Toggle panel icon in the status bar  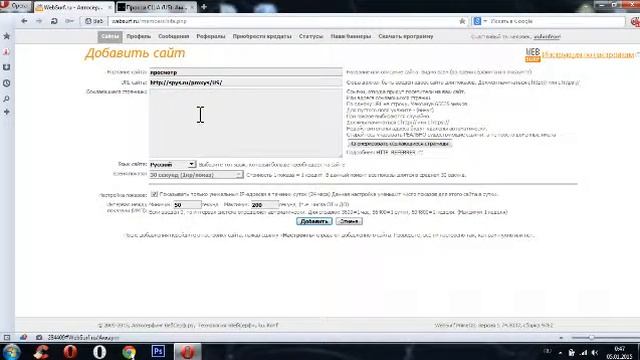click(x=7, y=338)
